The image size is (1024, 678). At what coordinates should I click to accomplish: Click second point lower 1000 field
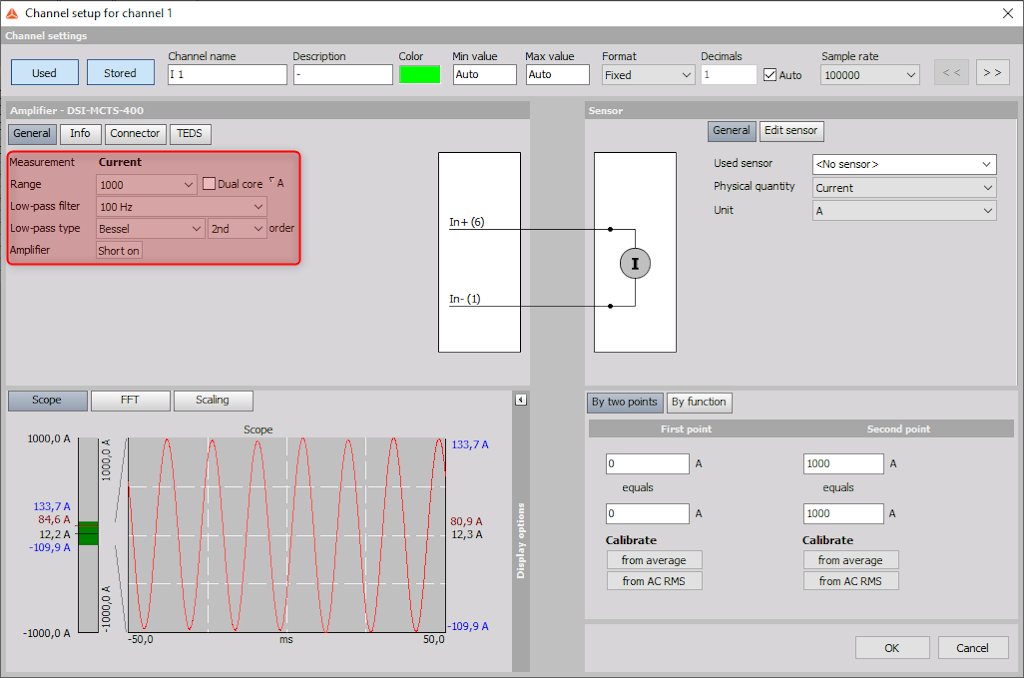click(844, 513)
